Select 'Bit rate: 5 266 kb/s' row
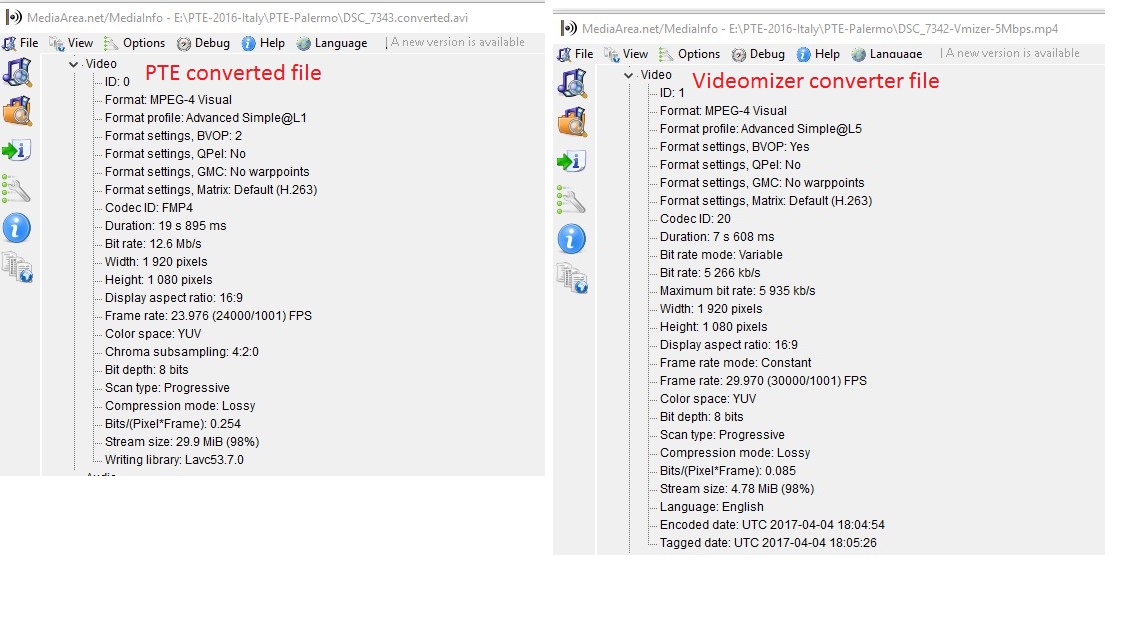This screenshot has width=1121, height=620. pyautogui.click(x=710, y=272)
